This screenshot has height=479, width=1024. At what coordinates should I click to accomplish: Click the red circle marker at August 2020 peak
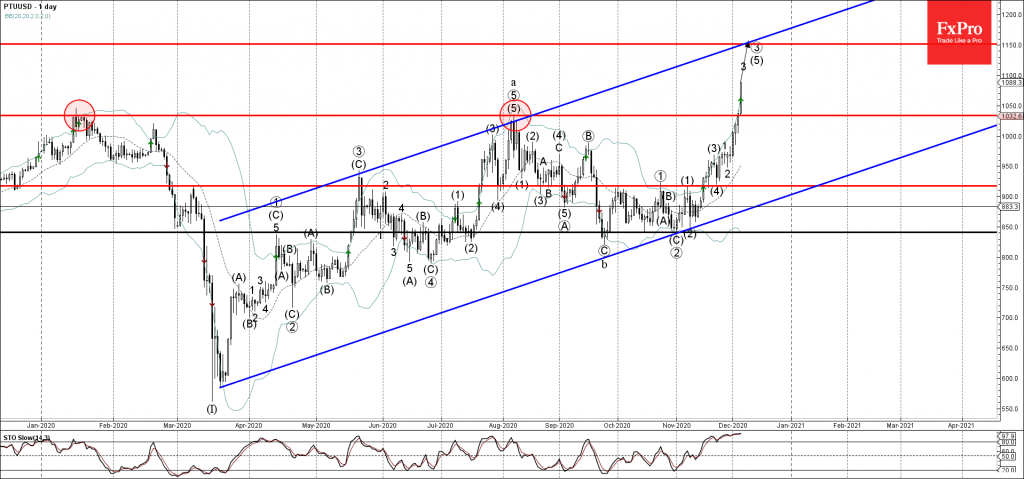[x=515, y=114]
